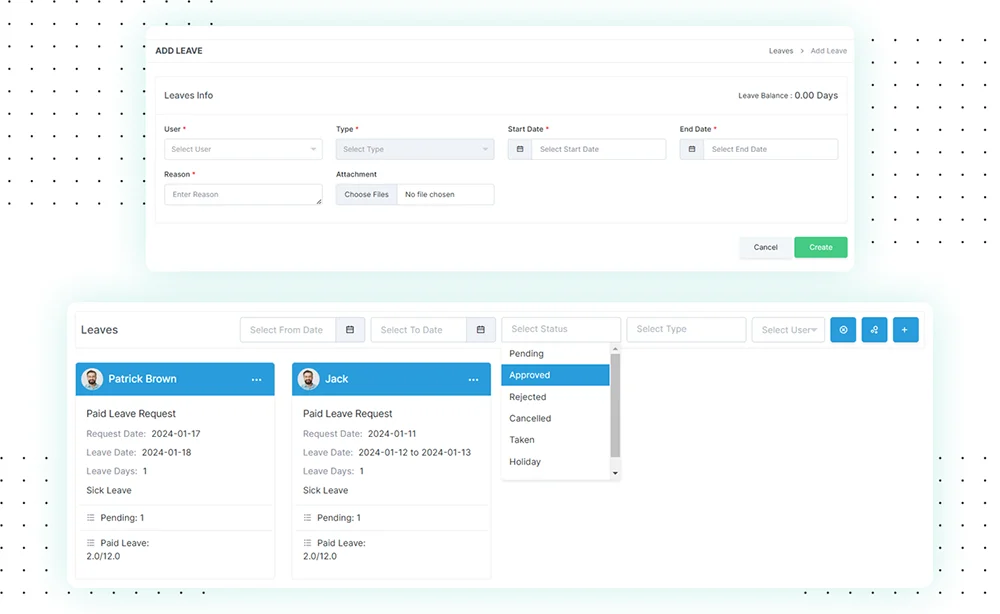Image resolution: width=1000 pixels, height=614 pixels.
Task: Click the Cancel button
Action: [766, 247]
